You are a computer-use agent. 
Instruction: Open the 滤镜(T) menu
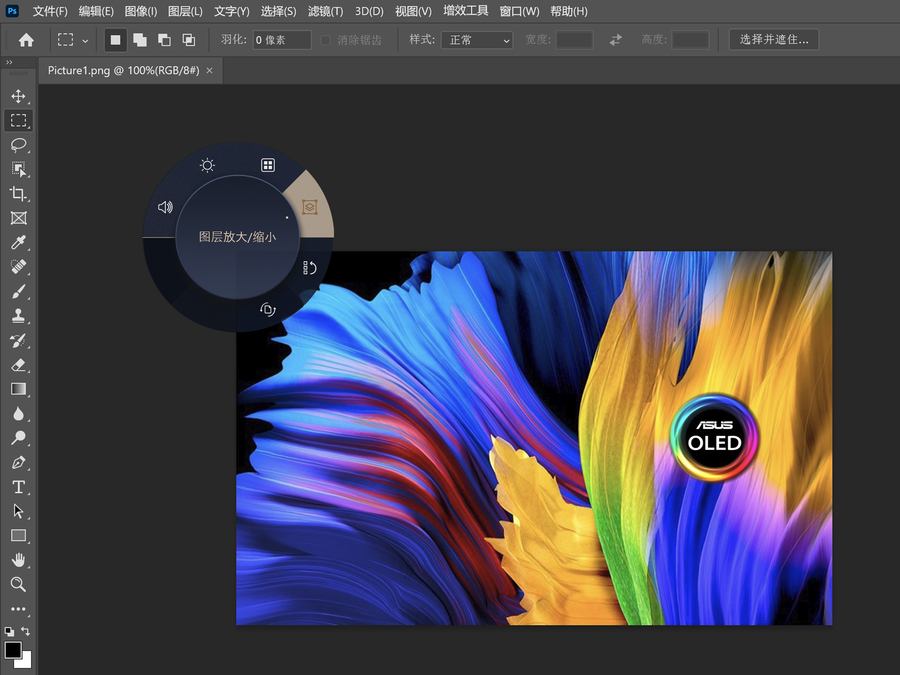325,11
